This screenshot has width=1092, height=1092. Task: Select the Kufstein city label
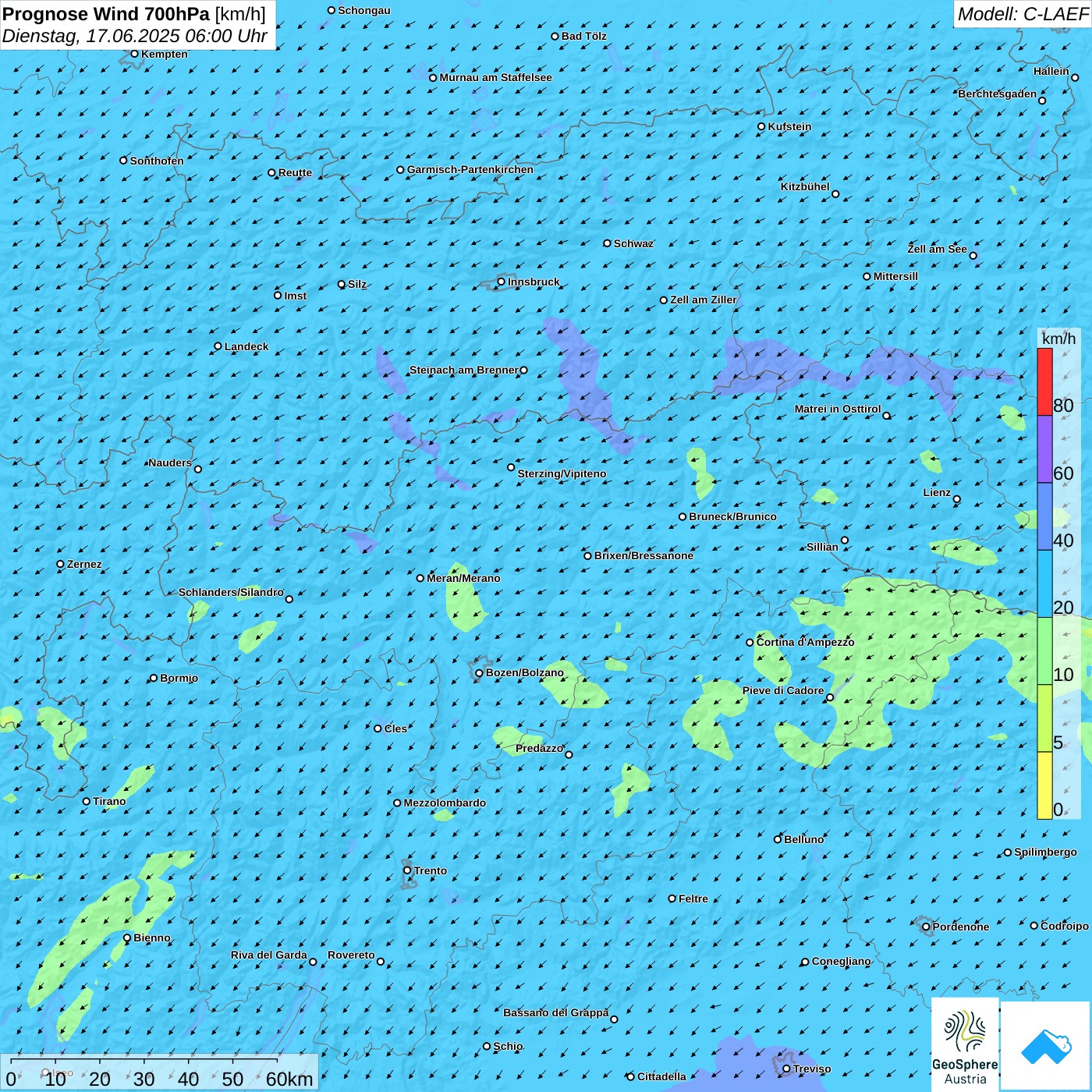[x=789, y=126]
